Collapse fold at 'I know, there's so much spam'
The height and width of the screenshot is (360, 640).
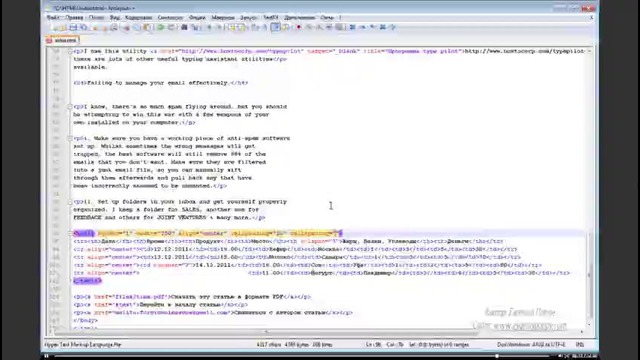pos(70,107)
